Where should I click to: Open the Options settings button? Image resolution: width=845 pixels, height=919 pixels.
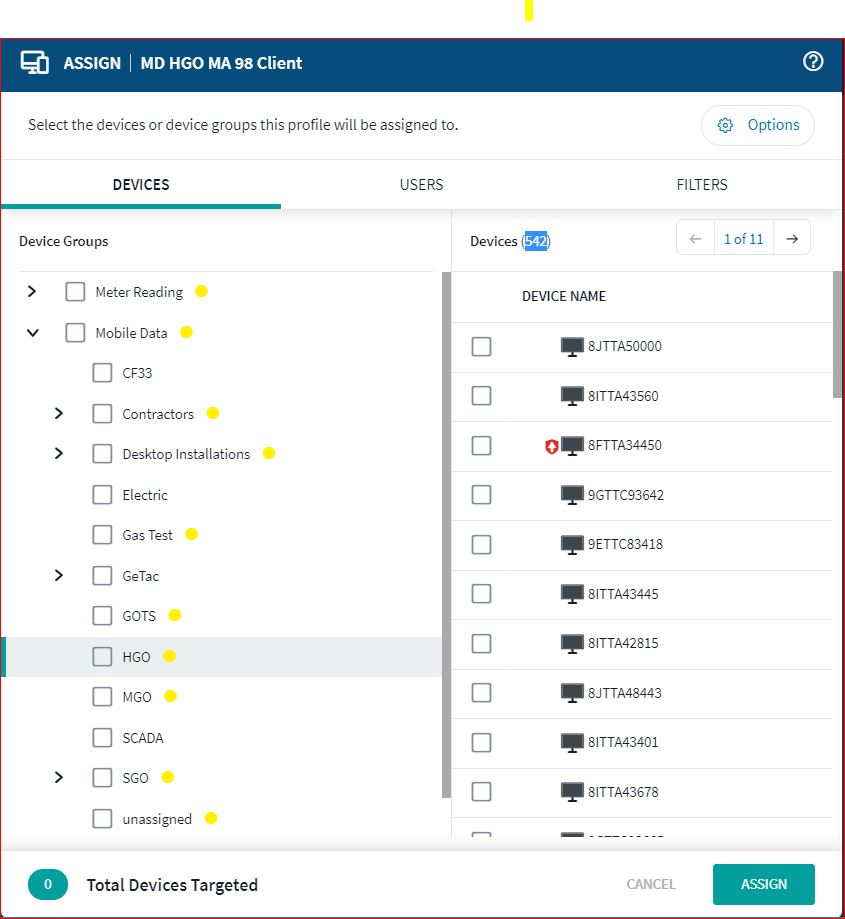tap(758, 125)
